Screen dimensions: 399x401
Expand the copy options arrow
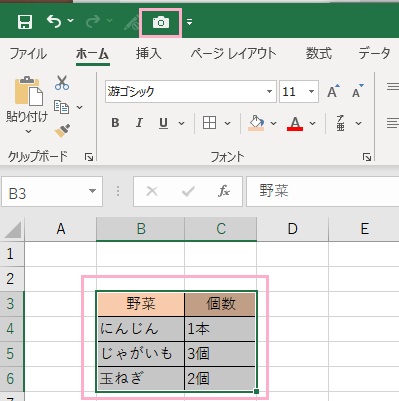pyautogui.click(x=79, y=107)
